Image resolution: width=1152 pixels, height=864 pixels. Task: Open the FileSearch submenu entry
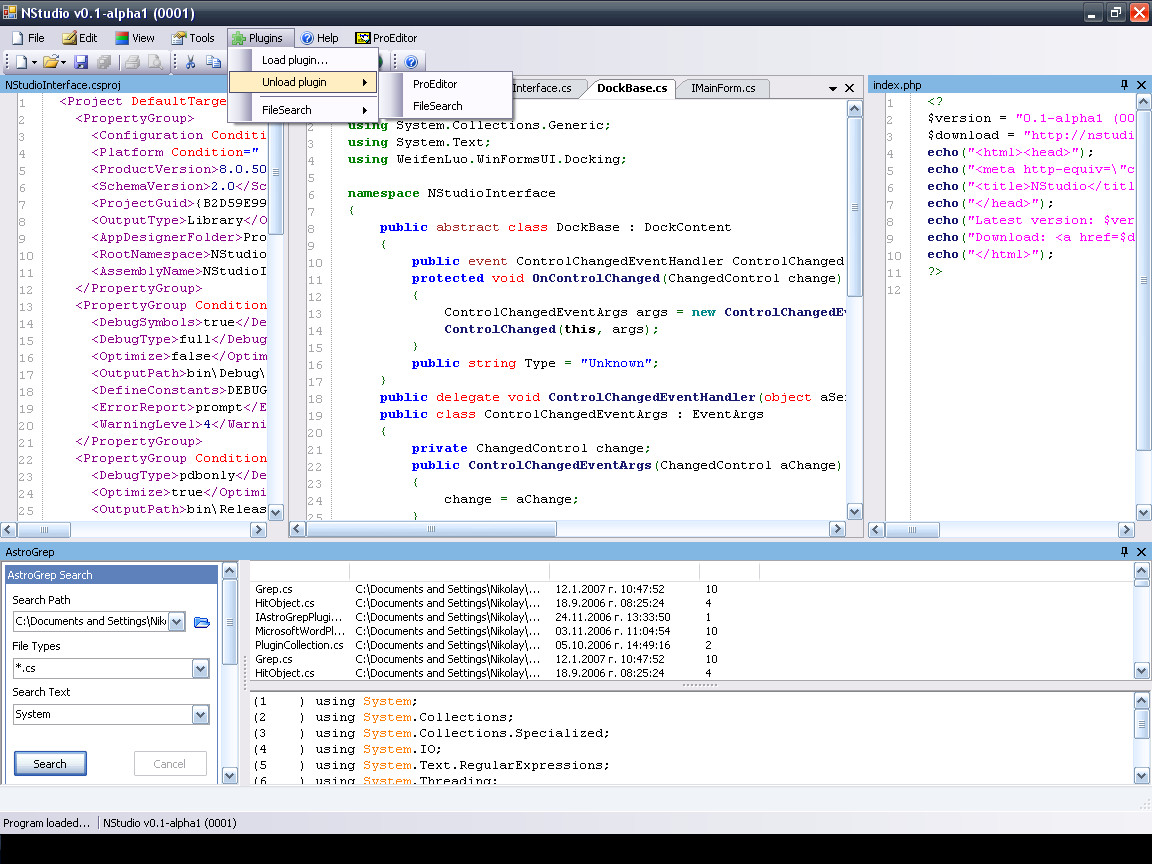303,110
